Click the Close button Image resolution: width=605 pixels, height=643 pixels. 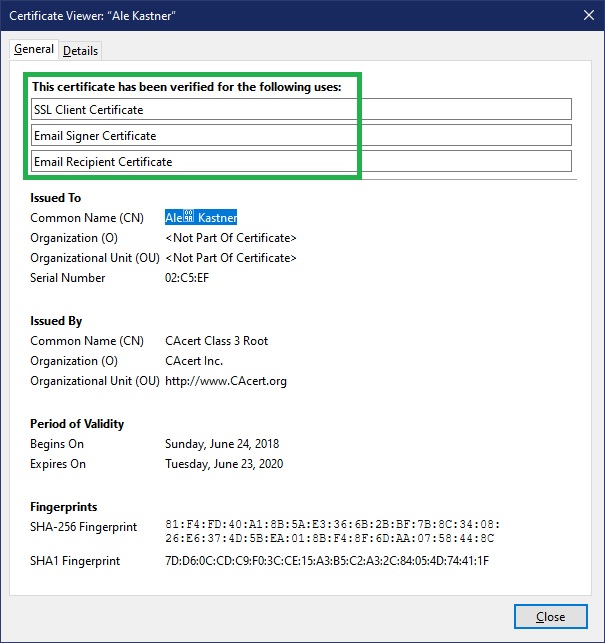click(550, 616)
